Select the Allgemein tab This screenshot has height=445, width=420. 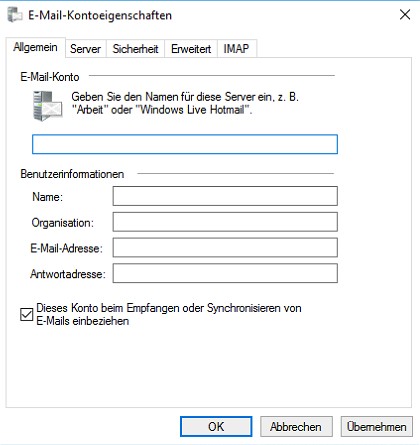pyautogui.click(x=35, y=47)
